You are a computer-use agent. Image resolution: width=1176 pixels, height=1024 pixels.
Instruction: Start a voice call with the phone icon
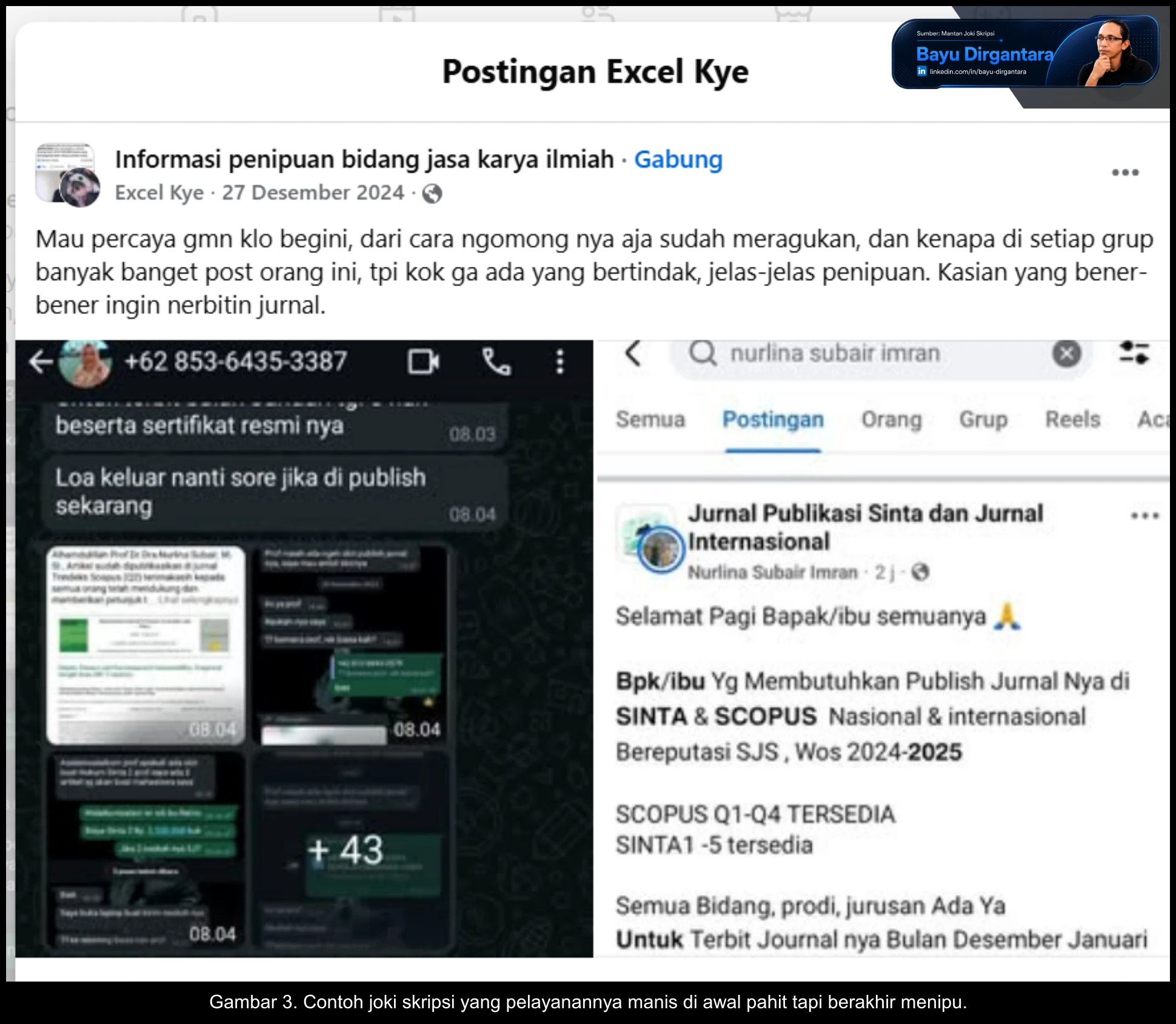[x=496, y=362]
